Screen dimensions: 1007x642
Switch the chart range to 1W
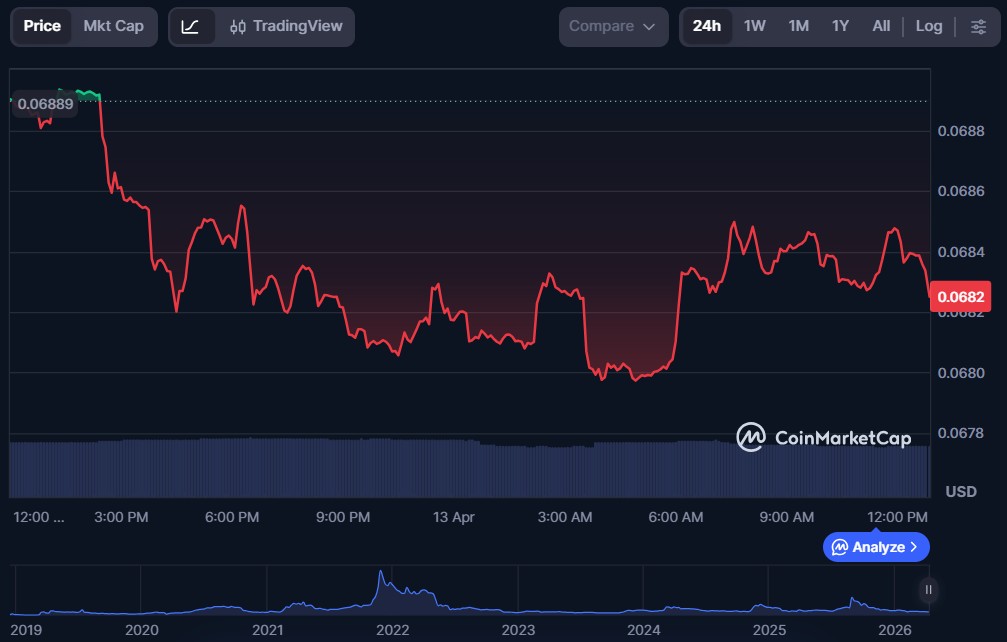tap(754, 26)
